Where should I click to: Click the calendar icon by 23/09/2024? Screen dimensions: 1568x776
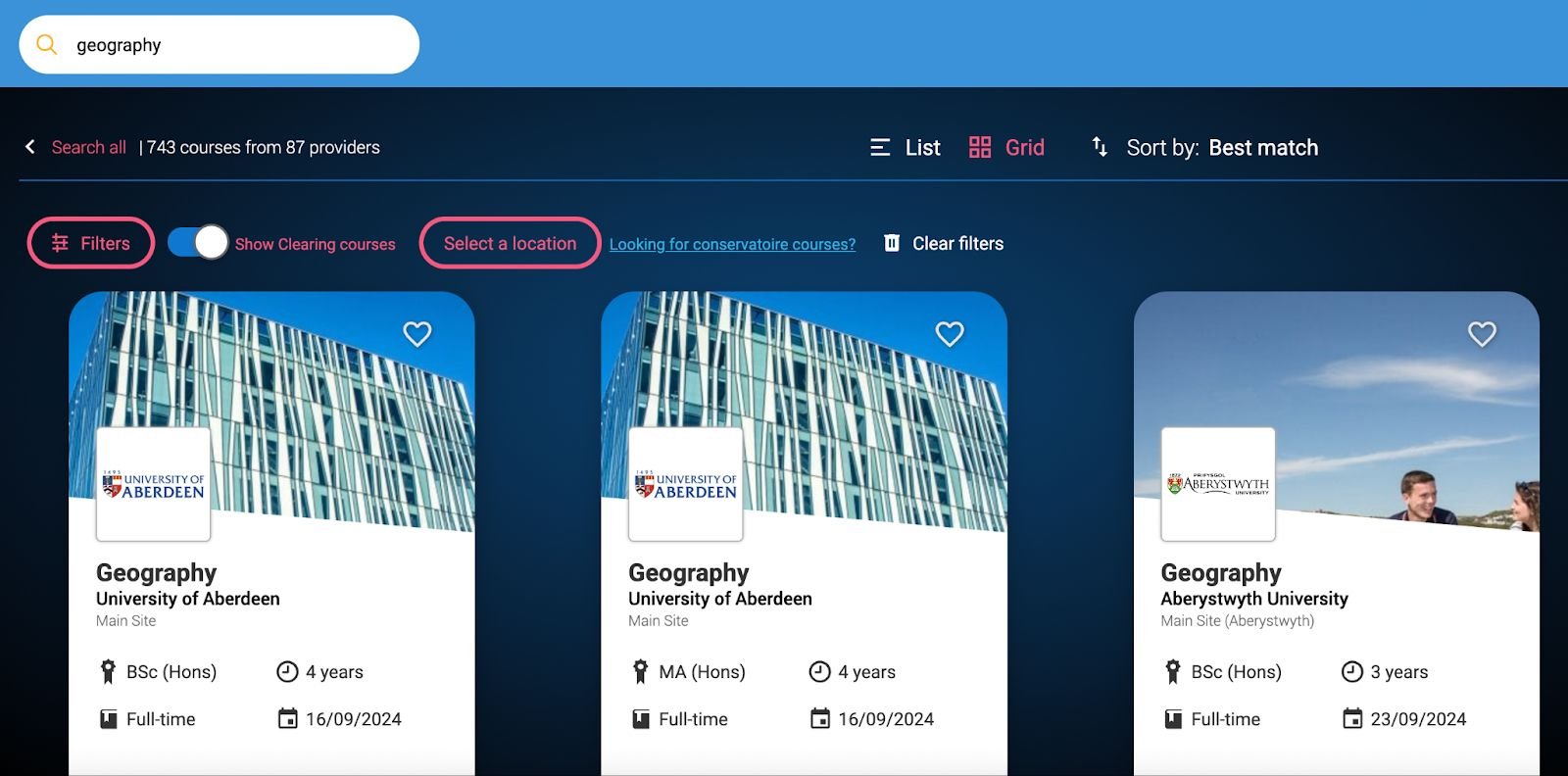(1352, 718)
